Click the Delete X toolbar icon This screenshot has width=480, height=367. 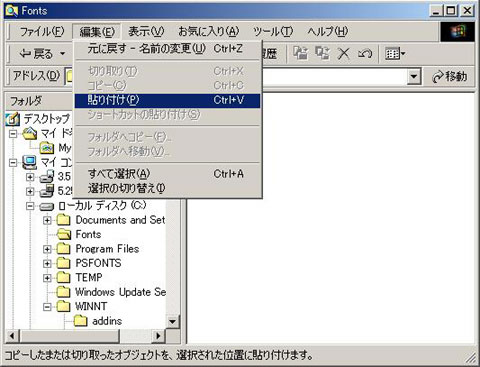344,53
